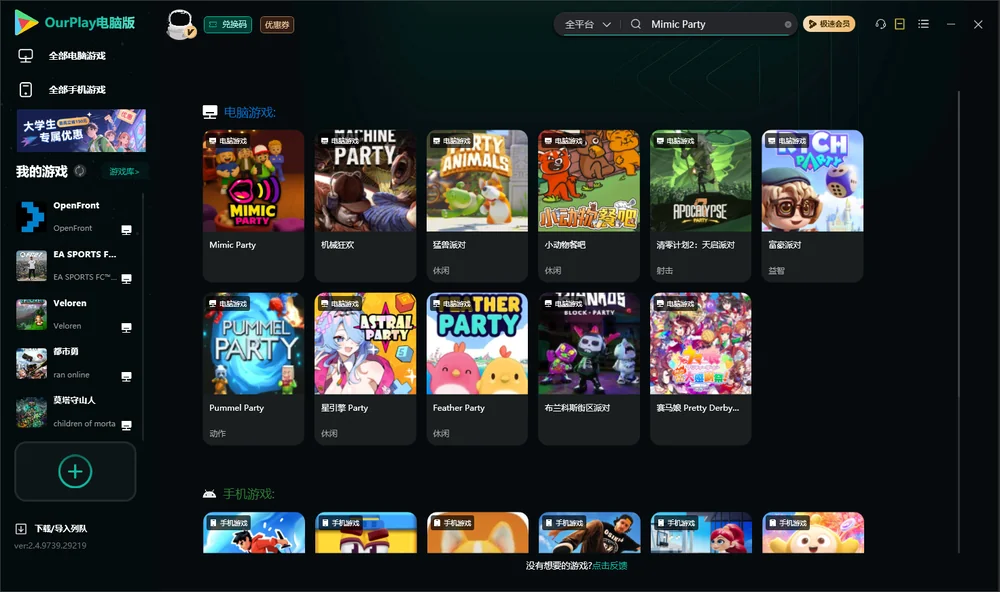This screenshot has height=592, width=1000.
Task: Open the 猛兽派对 Party Animals card
Action: pyautogui.click(x=477, y=205)
